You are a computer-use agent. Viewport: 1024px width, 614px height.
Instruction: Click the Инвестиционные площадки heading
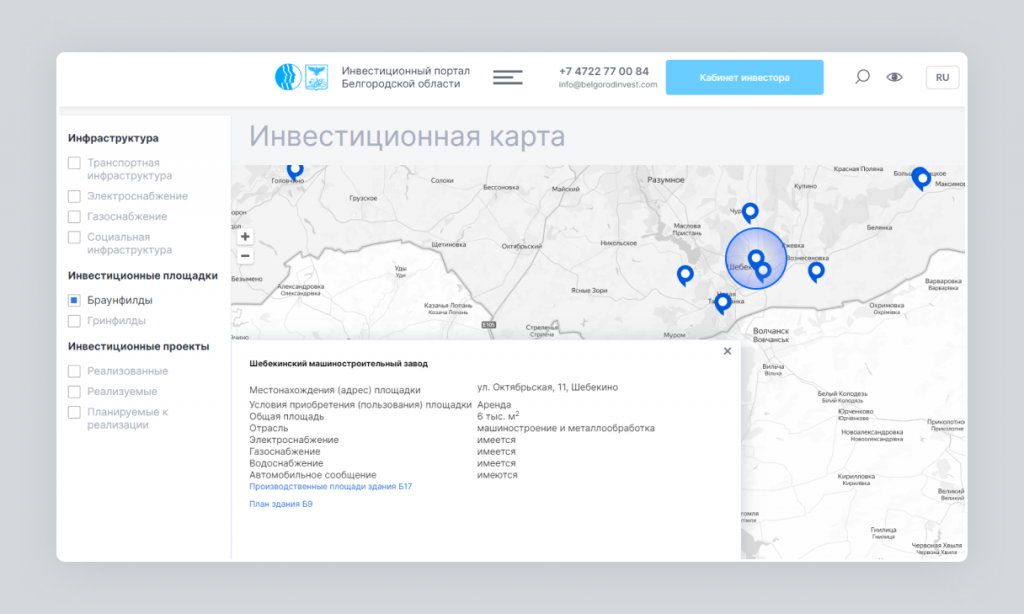143,276
